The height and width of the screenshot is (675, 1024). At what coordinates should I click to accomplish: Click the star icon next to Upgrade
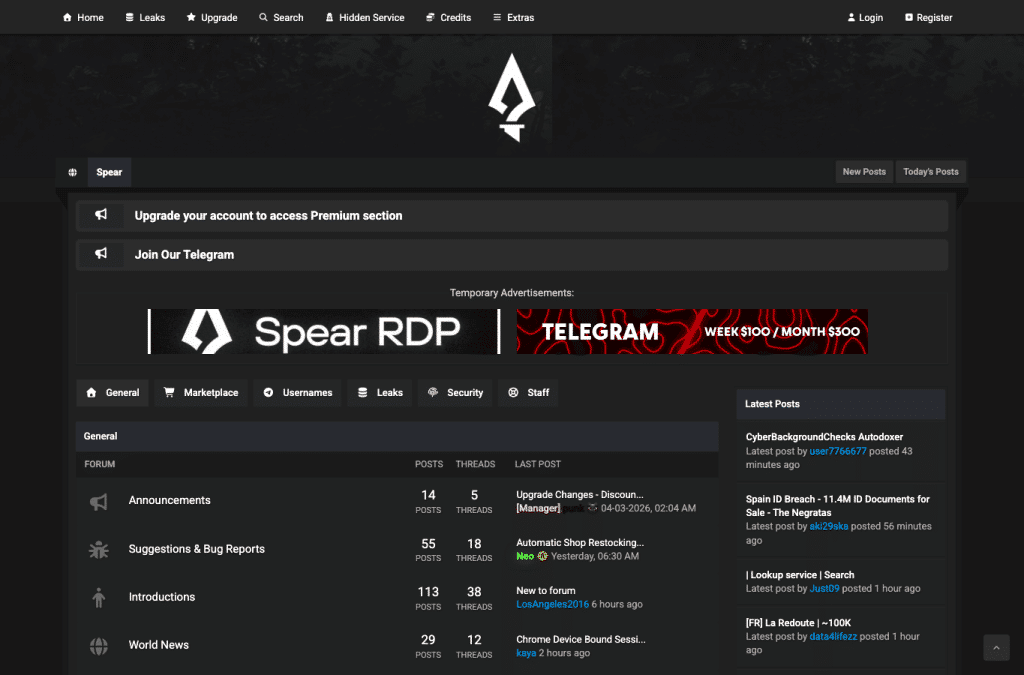(x=191, y=17)
